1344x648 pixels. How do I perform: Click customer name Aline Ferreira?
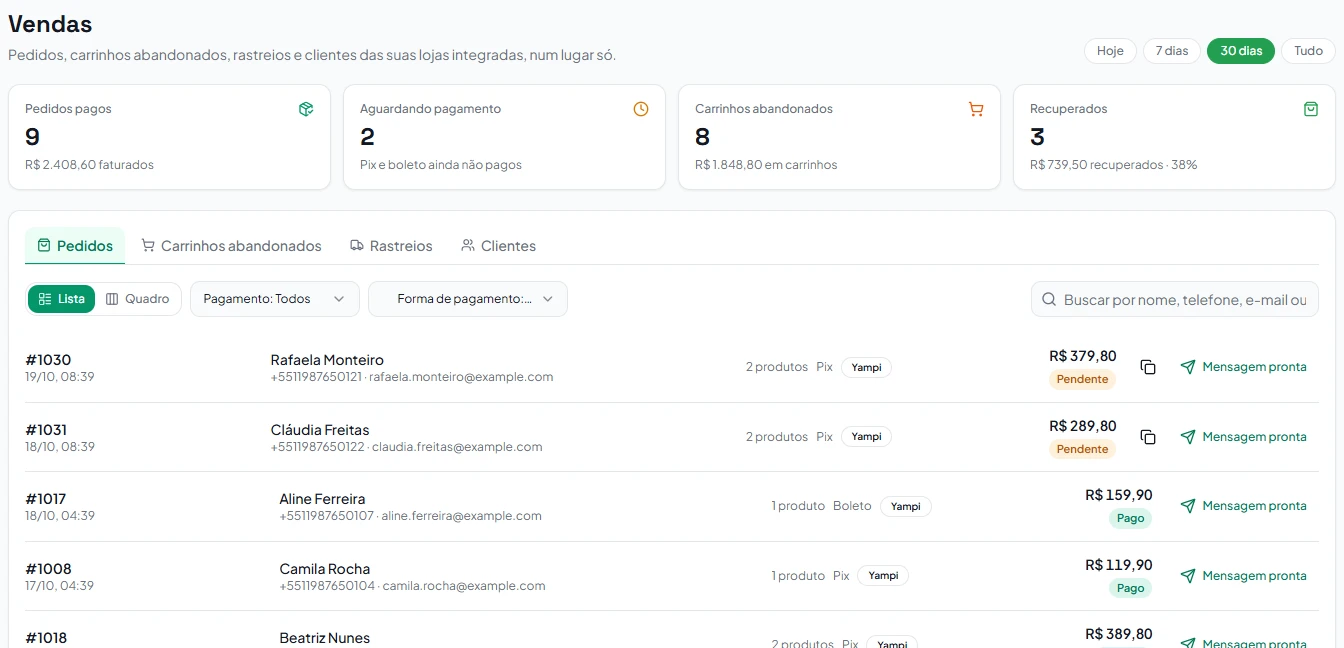tap(322, 499)
